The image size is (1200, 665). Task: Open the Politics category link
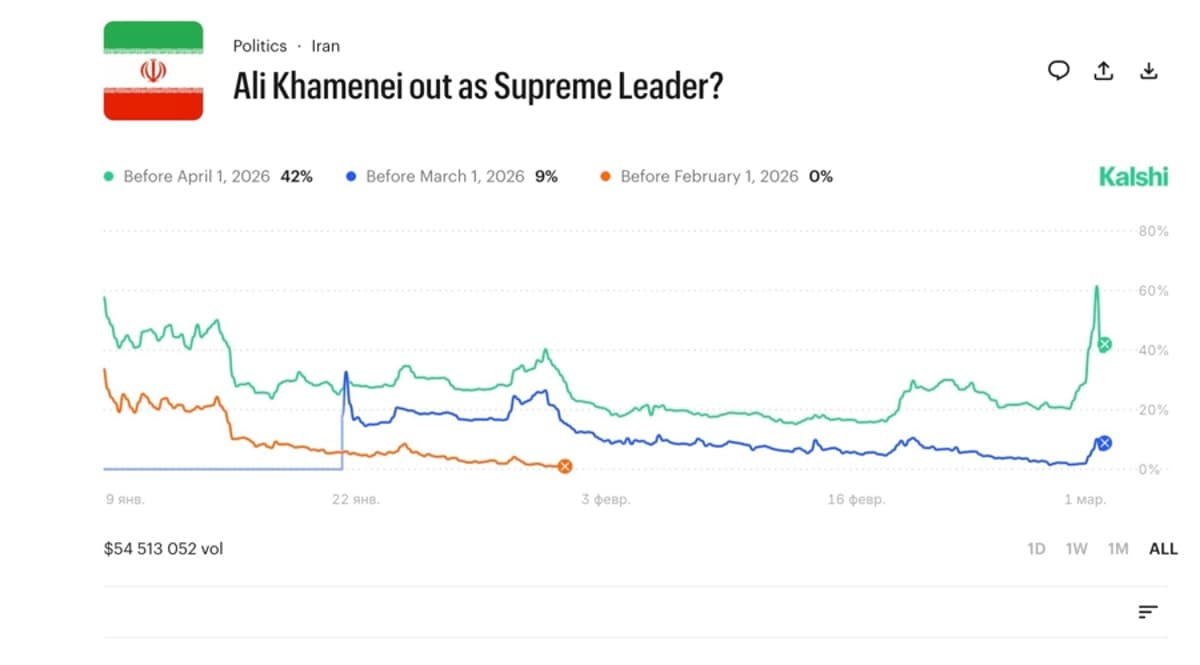260,45
